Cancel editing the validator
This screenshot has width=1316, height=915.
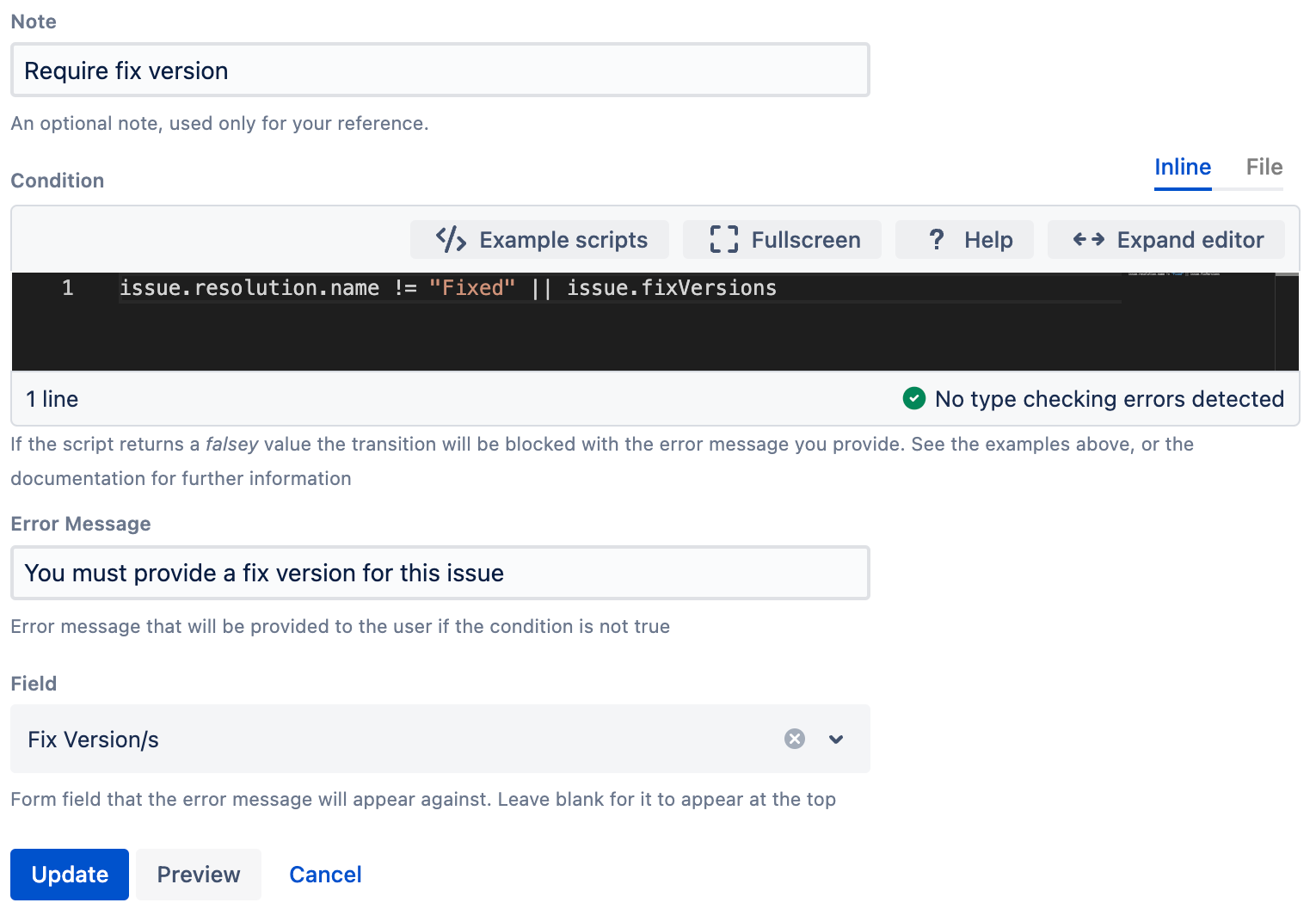coord(325,875)
